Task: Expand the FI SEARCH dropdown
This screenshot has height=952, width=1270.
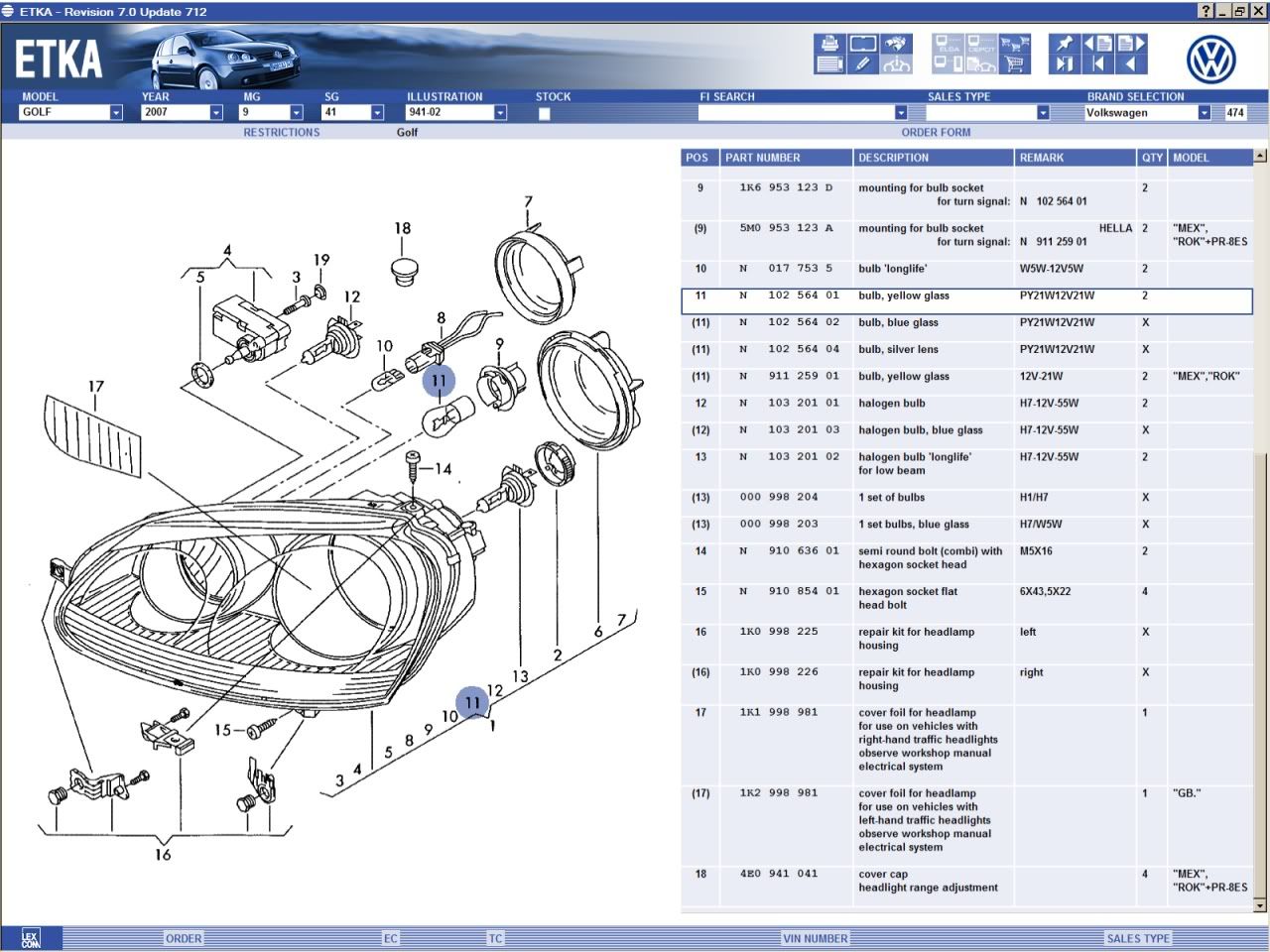Action: coord(901,113)
